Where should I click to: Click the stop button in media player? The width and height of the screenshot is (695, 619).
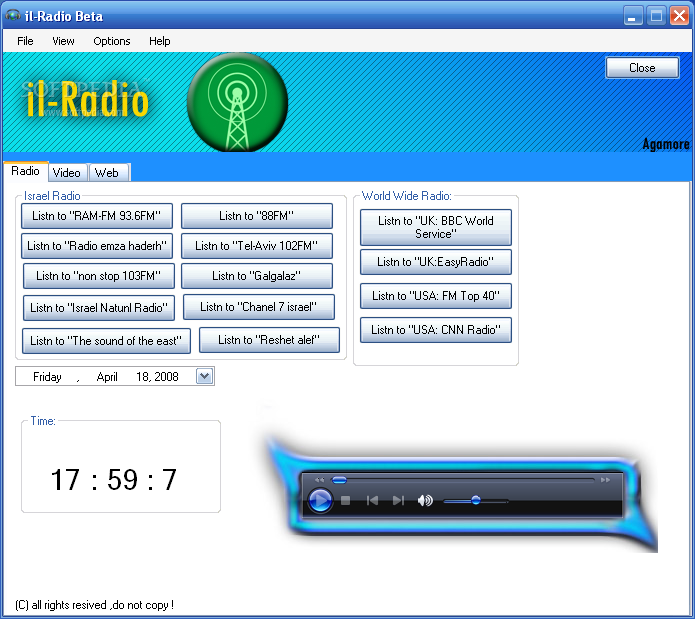(x=346, y=501)
